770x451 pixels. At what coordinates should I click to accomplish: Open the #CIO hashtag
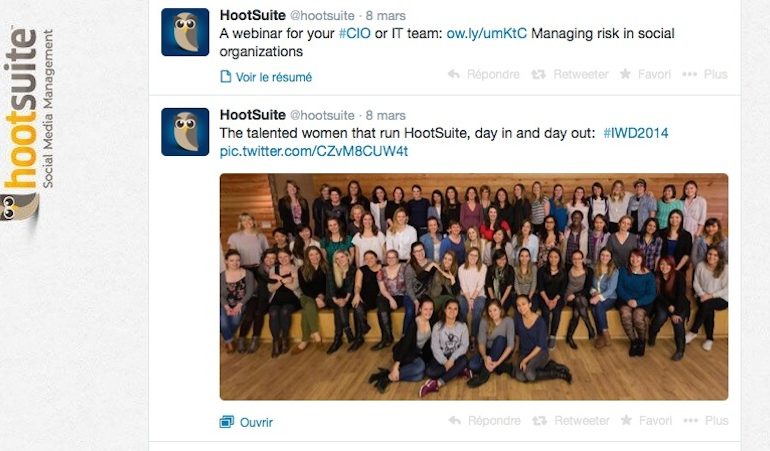tap(355, 33)
